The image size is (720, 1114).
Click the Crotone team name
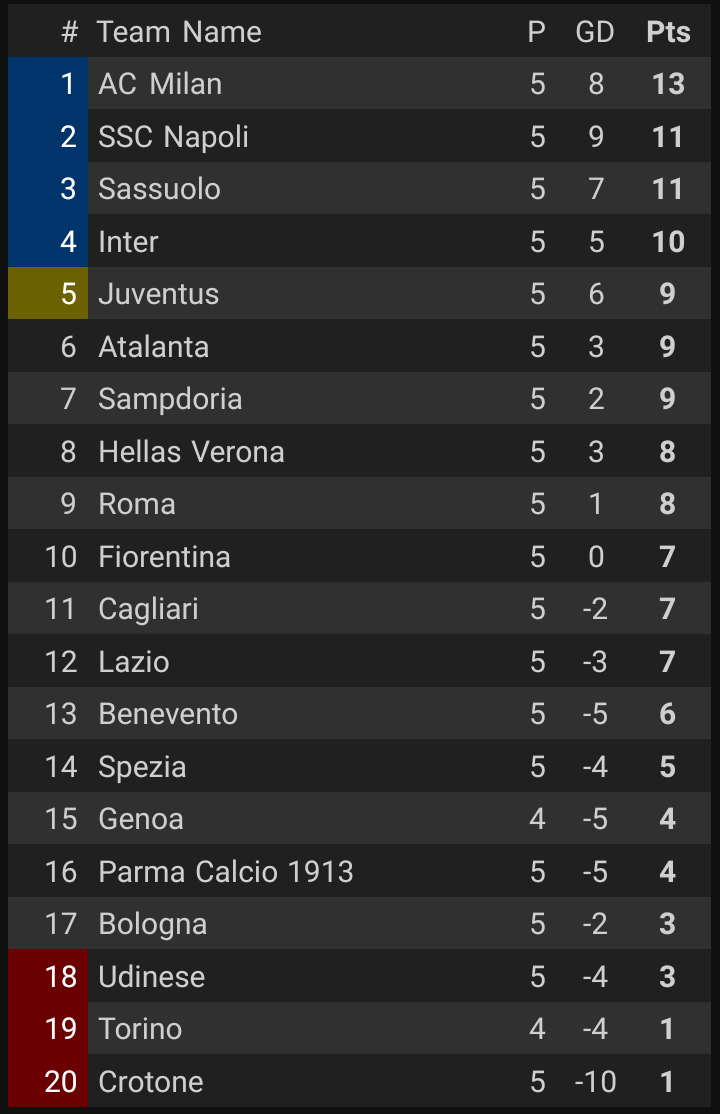tap(151, 1082)
